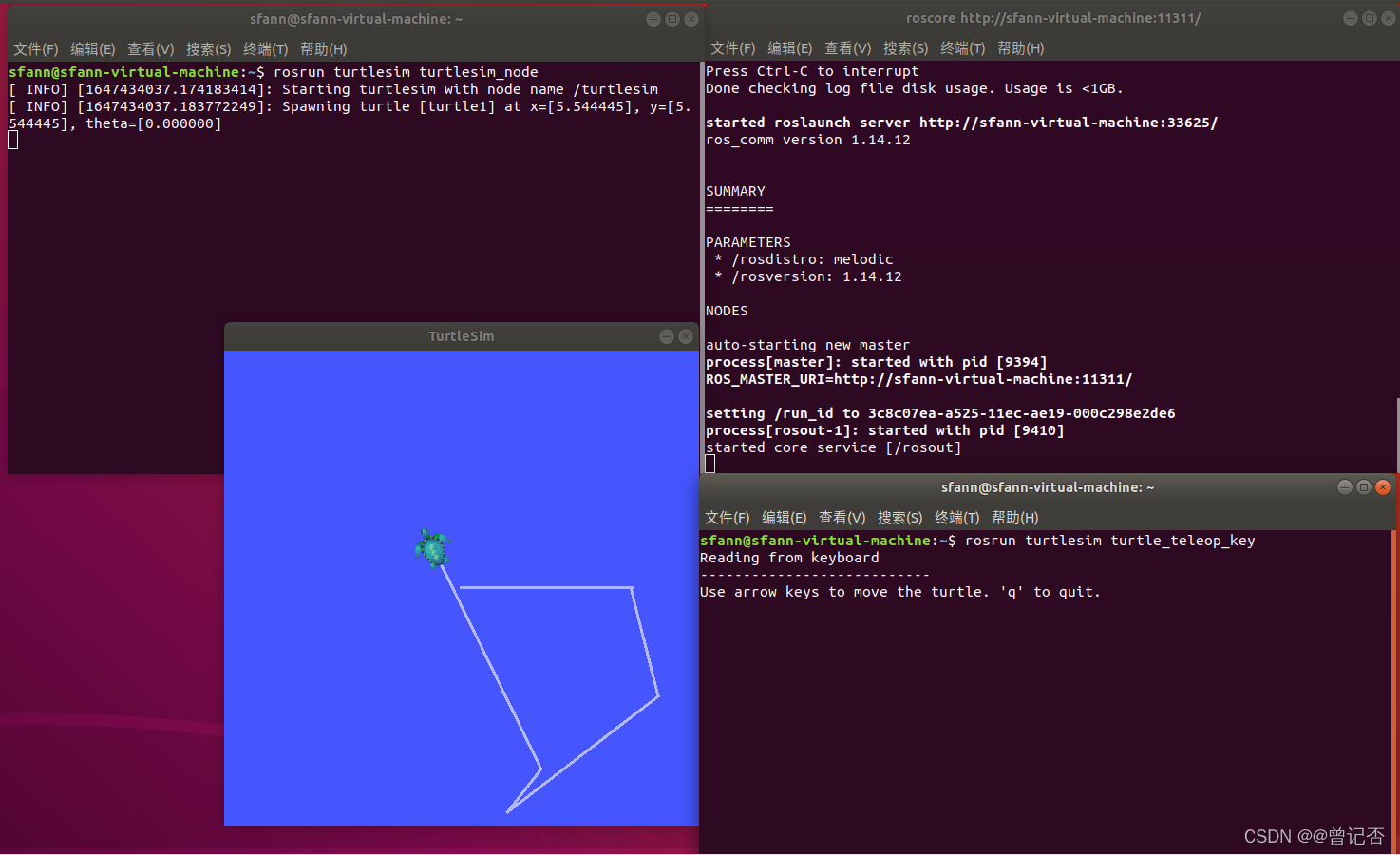The height and width of the screenshot is (855, 1400).
Task: Click the roscore terminal title text
Action: coord(1053,18)
